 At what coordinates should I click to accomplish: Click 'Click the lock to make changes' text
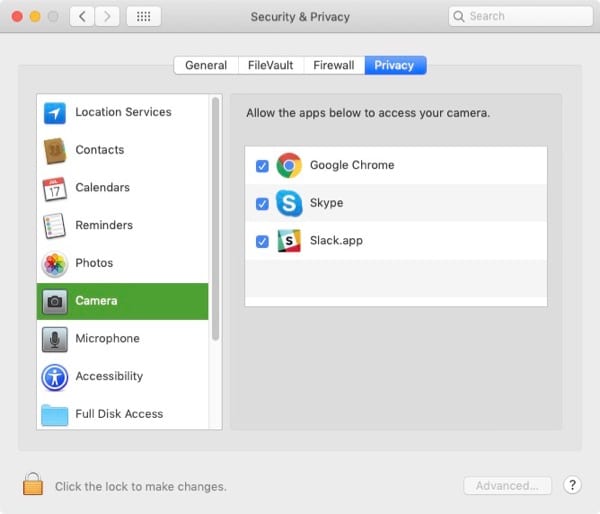[141, 486]
